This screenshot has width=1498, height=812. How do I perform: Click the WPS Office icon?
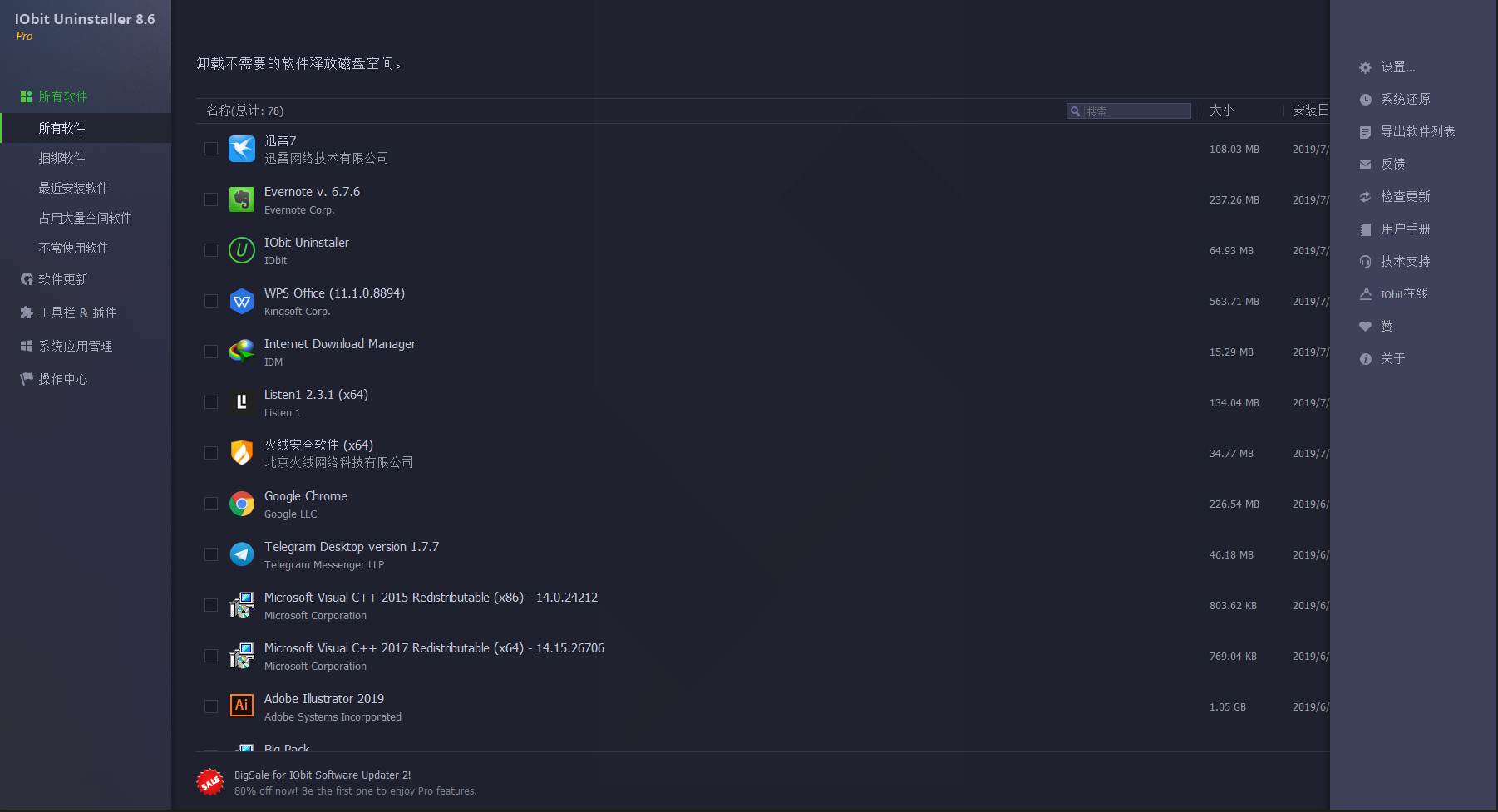pyautogui.click(x=242, y=301)
